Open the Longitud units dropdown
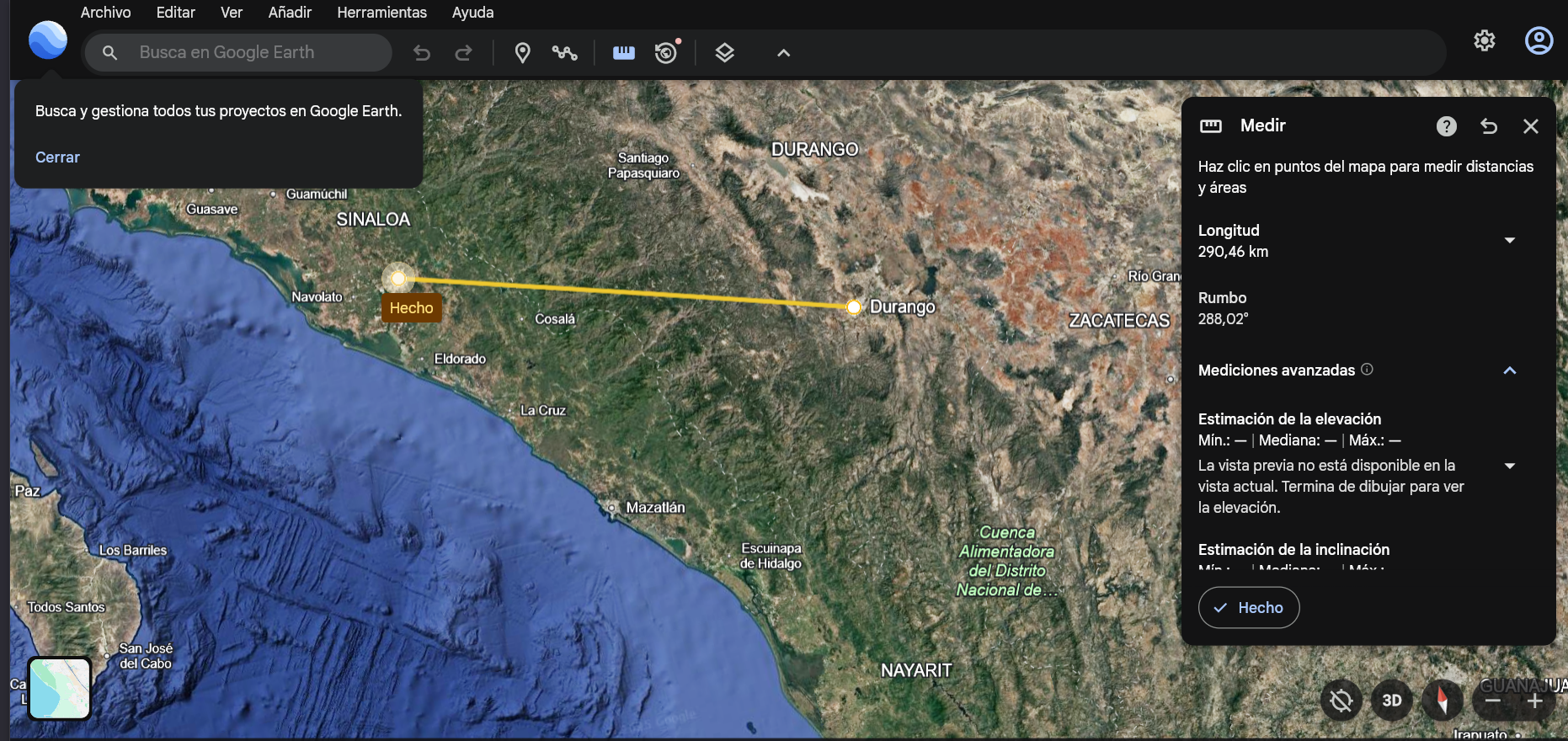 tap(1510, 241)
